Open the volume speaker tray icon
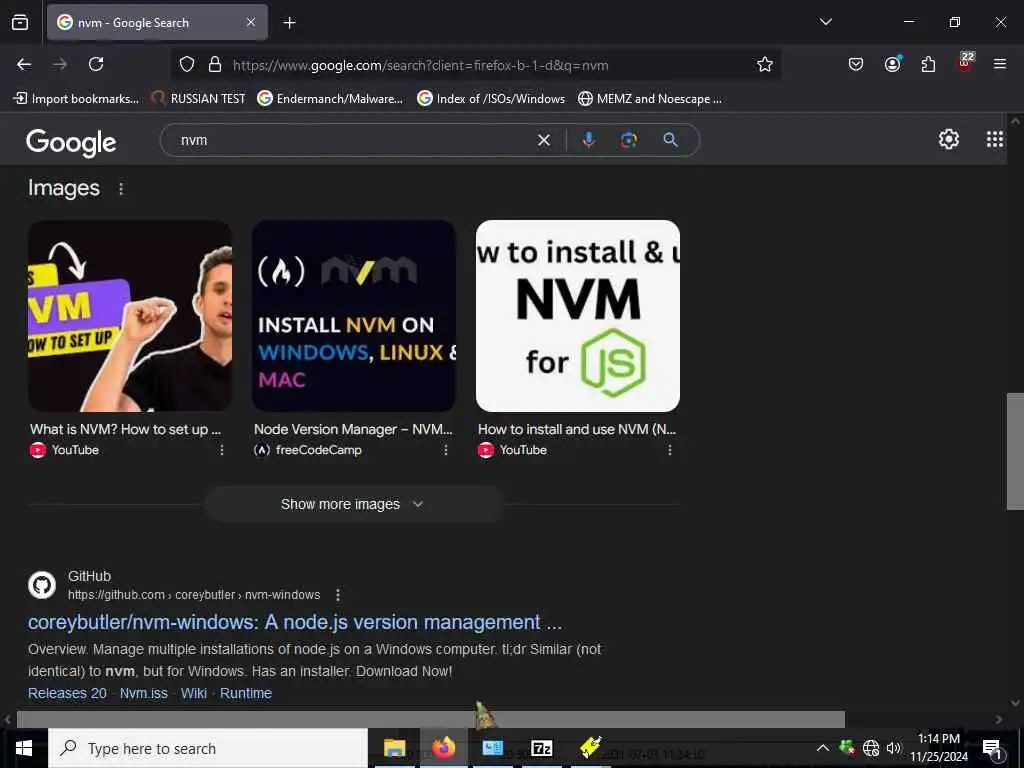 [894, 748]
